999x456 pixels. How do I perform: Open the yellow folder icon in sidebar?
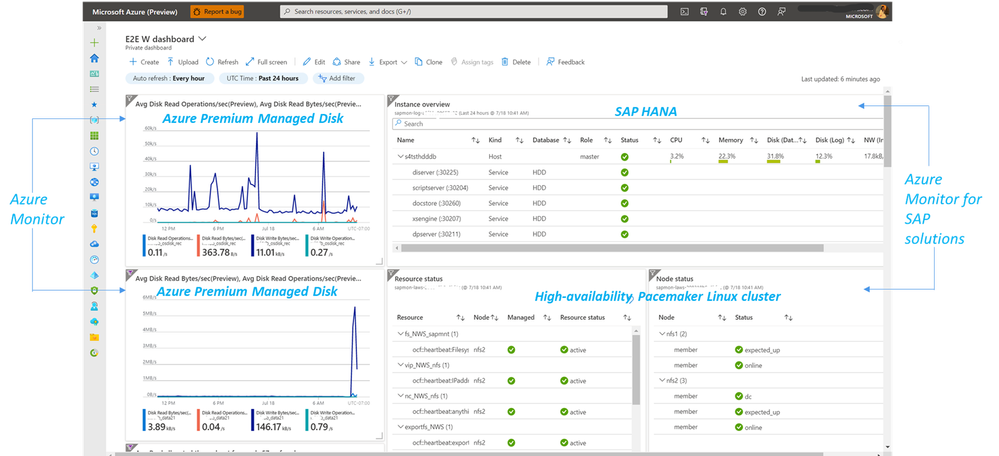94,337
